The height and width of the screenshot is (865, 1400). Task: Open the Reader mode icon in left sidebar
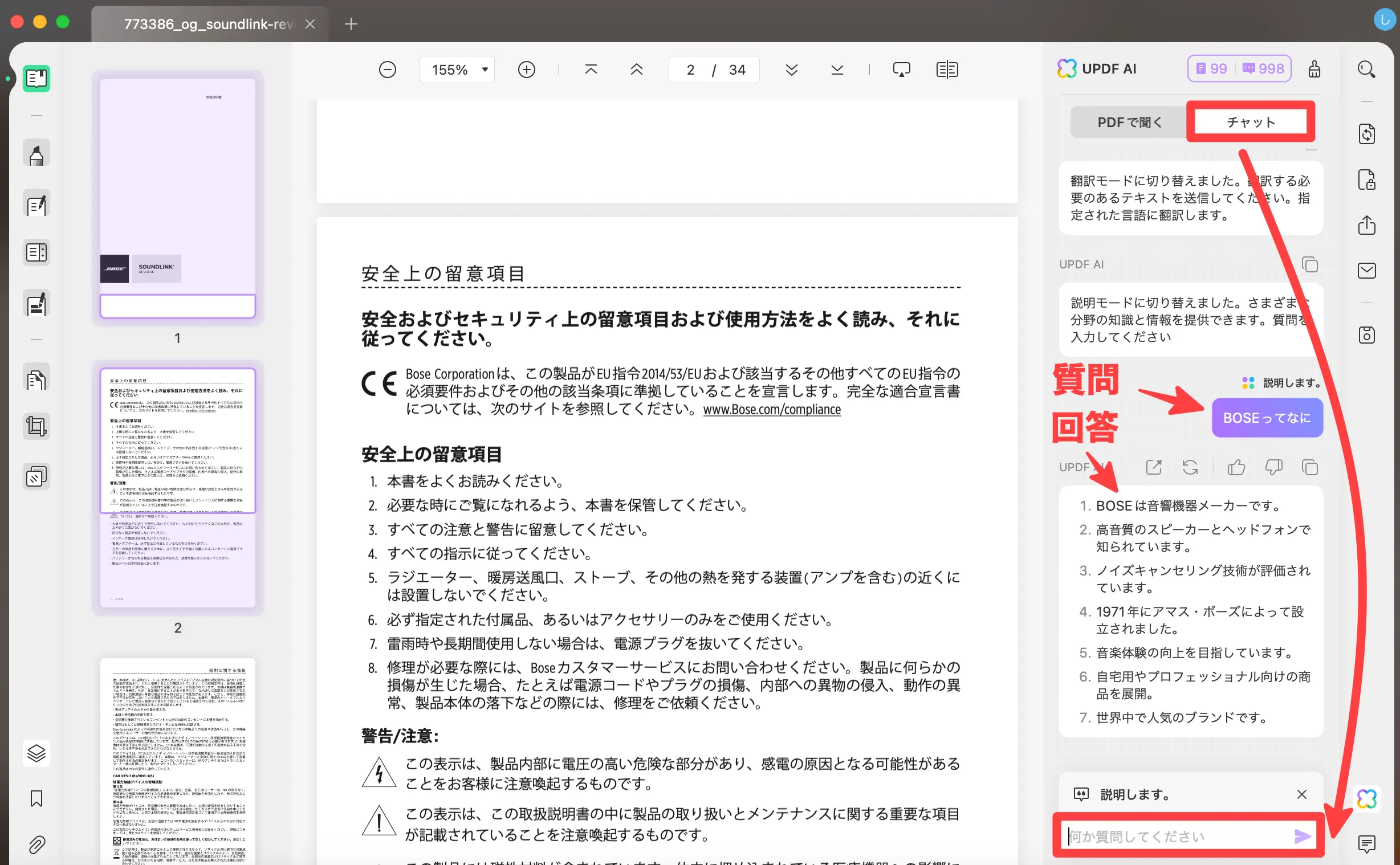[x=36, y=79]
